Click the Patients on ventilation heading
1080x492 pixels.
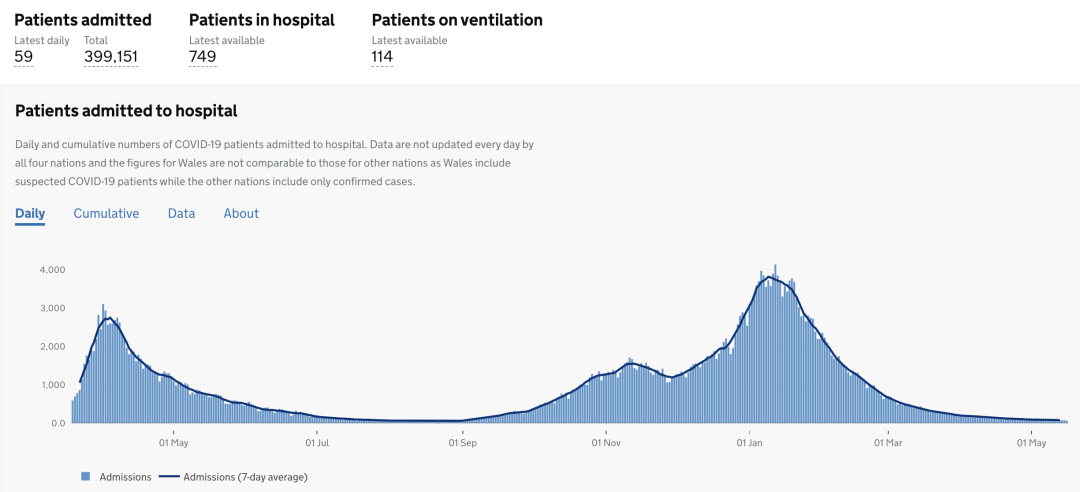point(457,20)
